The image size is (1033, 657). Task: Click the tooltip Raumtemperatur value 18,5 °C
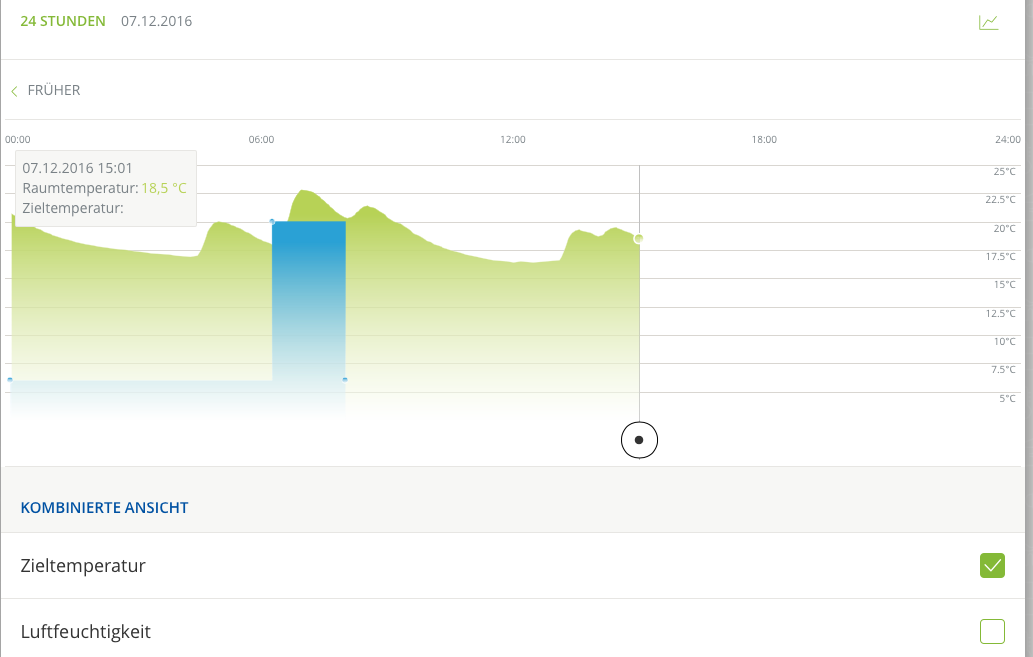pyautogui.click(x=164, y=188)
